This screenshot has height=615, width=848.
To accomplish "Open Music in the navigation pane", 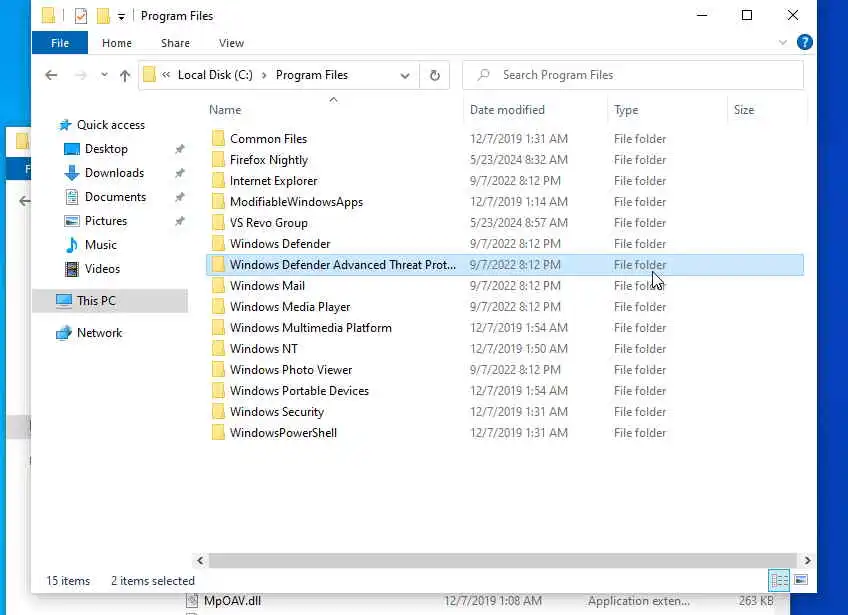I will 101,245.
